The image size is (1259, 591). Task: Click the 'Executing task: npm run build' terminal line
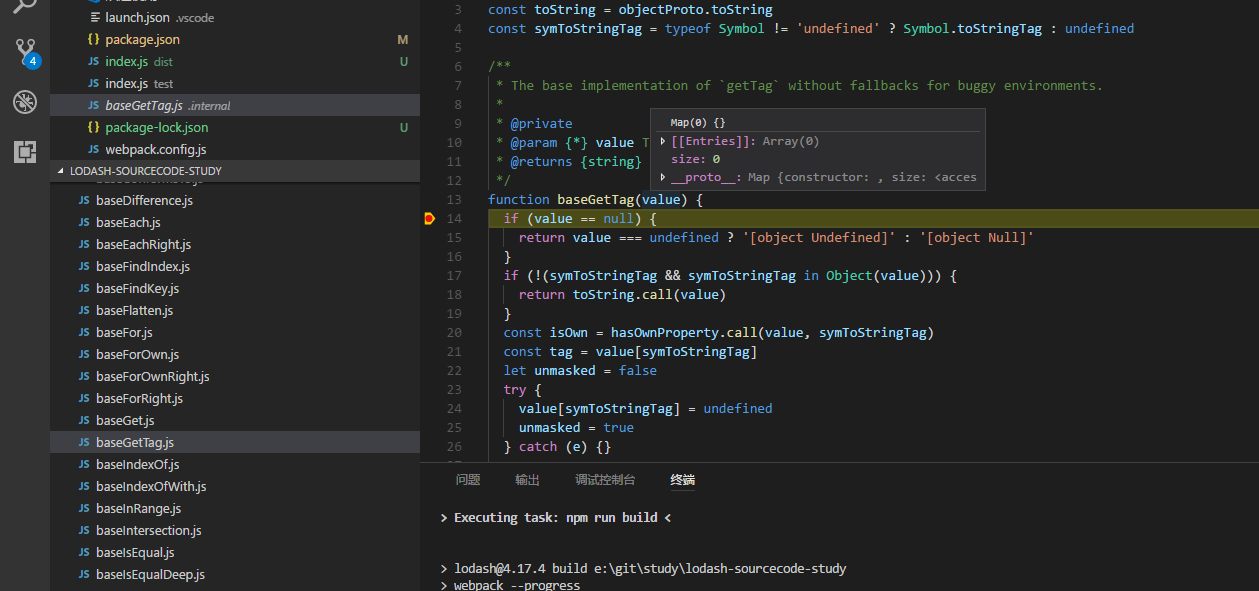click(556, 518)
